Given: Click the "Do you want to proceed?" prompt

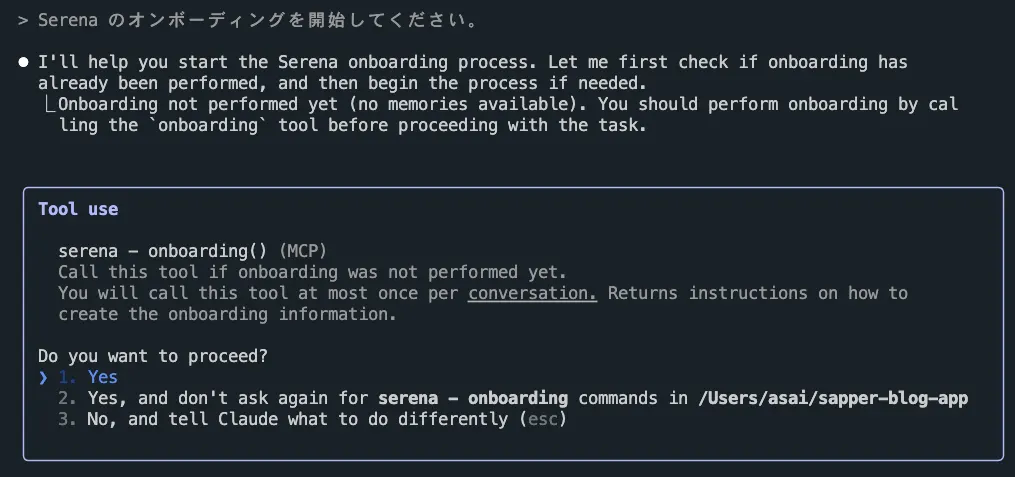Looking at the screenshot, I should click(x=153, y=356).
